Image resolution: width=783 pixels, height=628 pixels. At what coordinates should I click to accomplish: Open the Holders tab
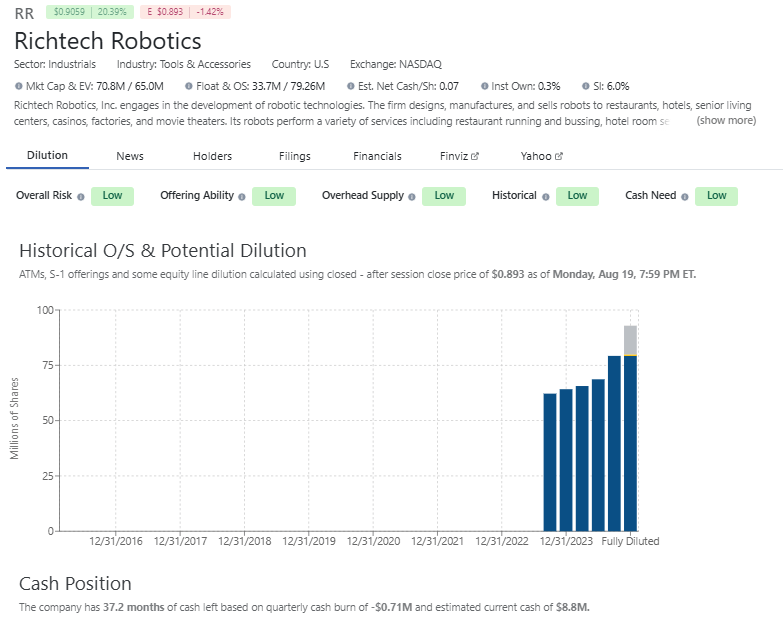tap(212, 157)
